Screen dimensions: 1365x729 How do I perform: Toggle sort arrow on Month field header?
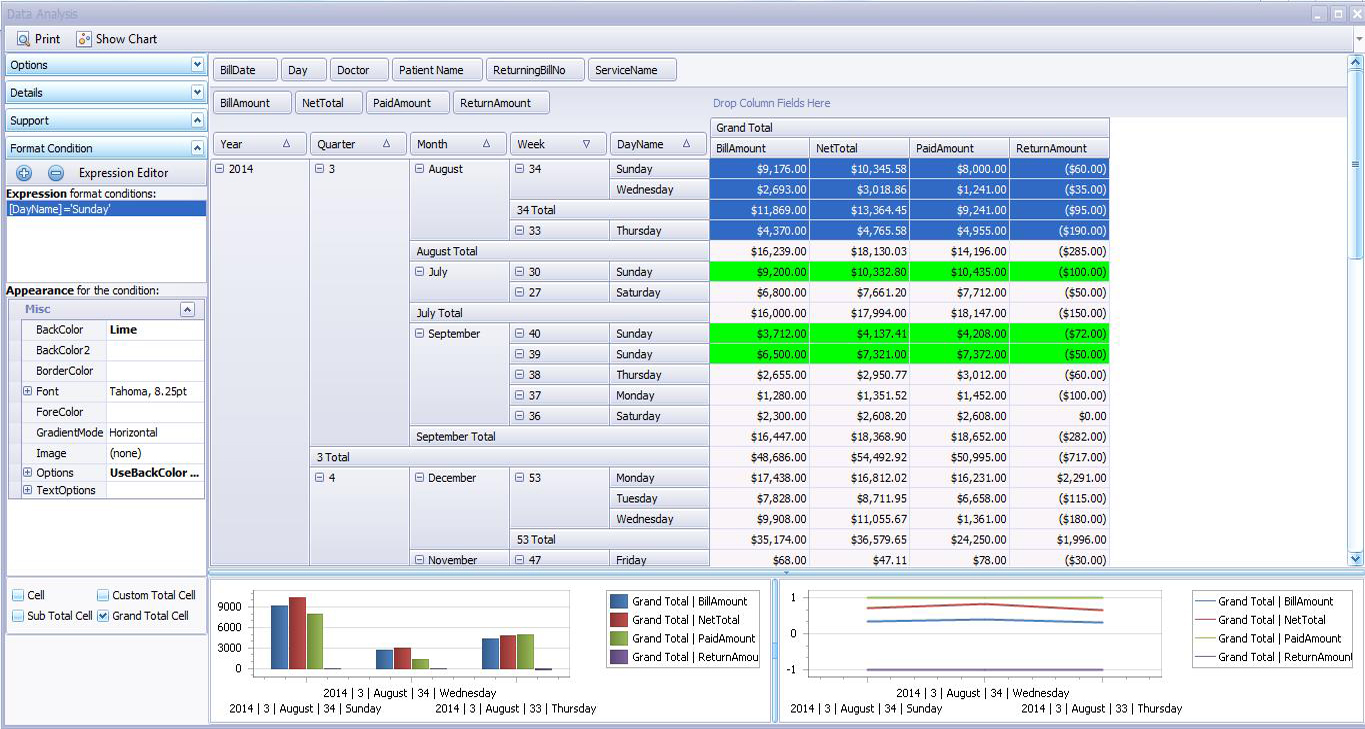pos(487,144)
